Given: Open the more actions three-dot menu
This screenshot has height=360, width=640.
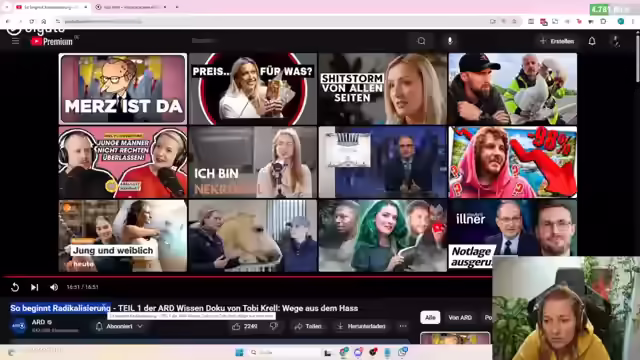Looking at the screenshot, I should point(403,326).
